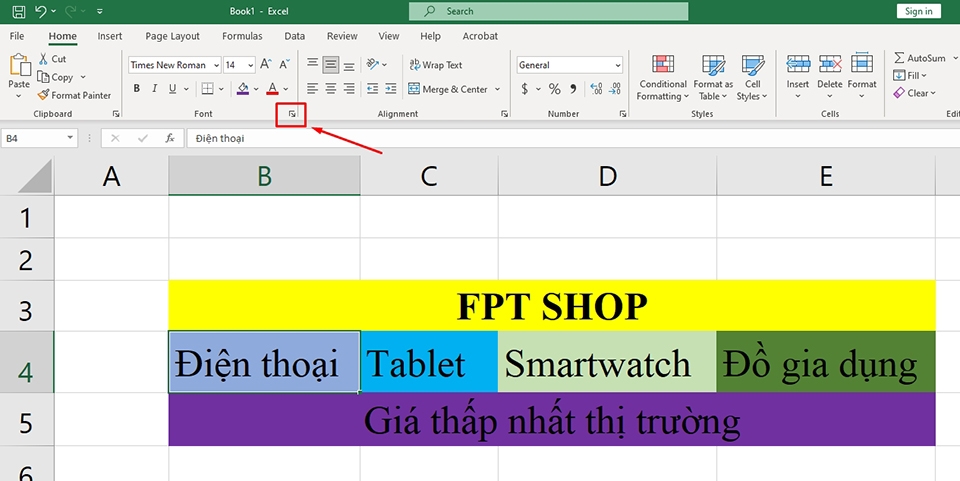This screenshot has width=960, height=481.
Task: Switch to the Formulas tab
Action: click(x=242, y=36)
